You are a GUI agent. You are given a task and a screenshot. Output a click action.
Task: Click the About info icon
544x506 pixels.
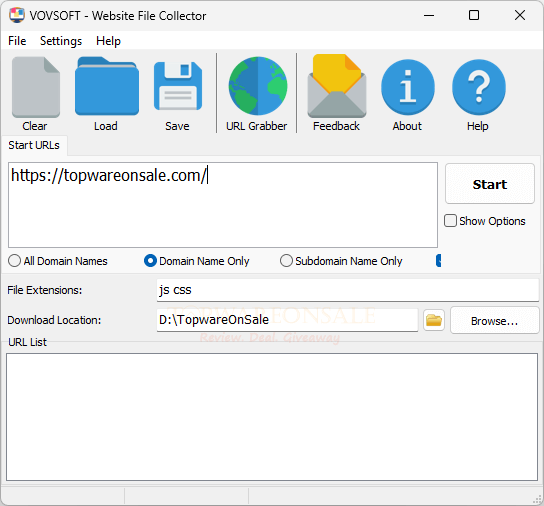[x=408, y=87]
